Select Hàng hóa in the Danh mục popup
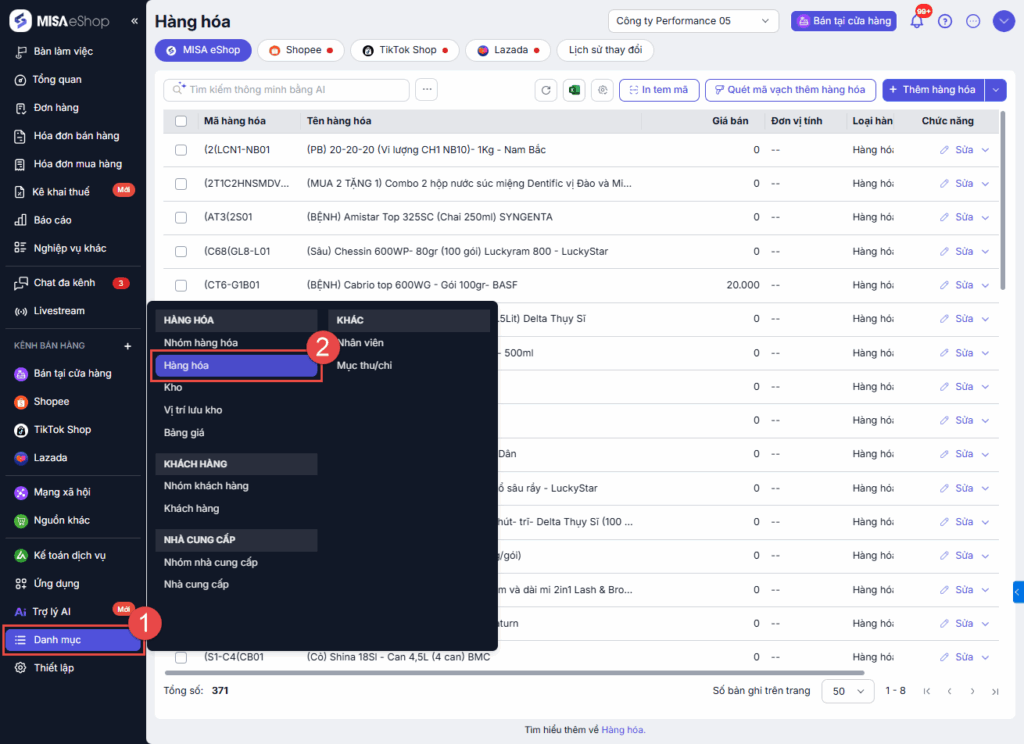The image size is (1024, 744). tap(236, 366)
